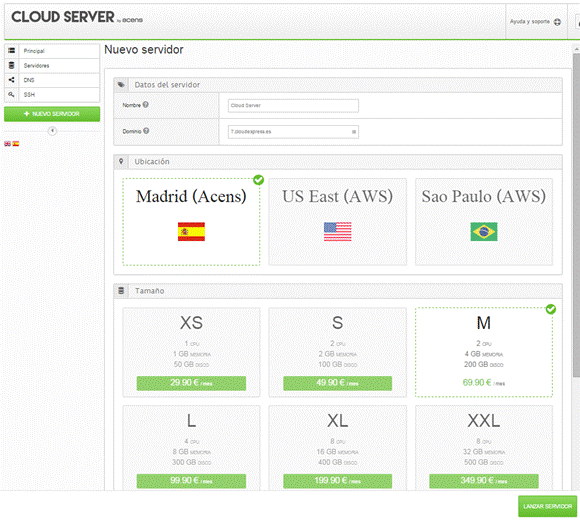The image size is (580, 520).
Task: Click the help icon next to Nombre
Action: tap(146, 105)
